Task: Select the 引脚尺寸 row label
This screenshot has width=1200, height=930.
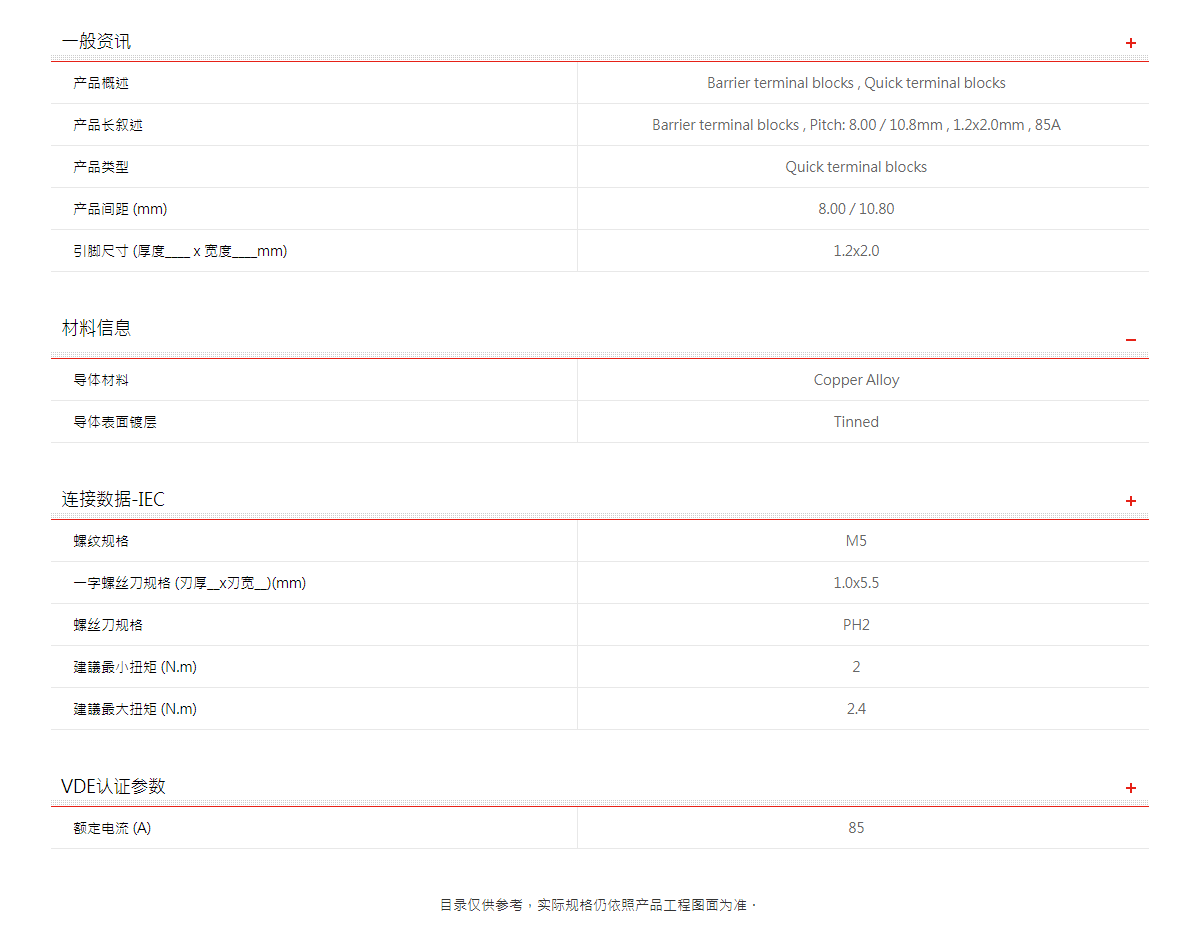Action: 180,251
